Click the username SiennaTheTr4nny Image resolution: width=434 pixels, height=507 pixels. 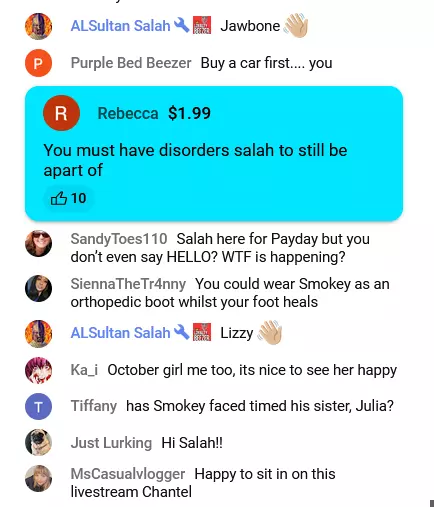point(128,284)
